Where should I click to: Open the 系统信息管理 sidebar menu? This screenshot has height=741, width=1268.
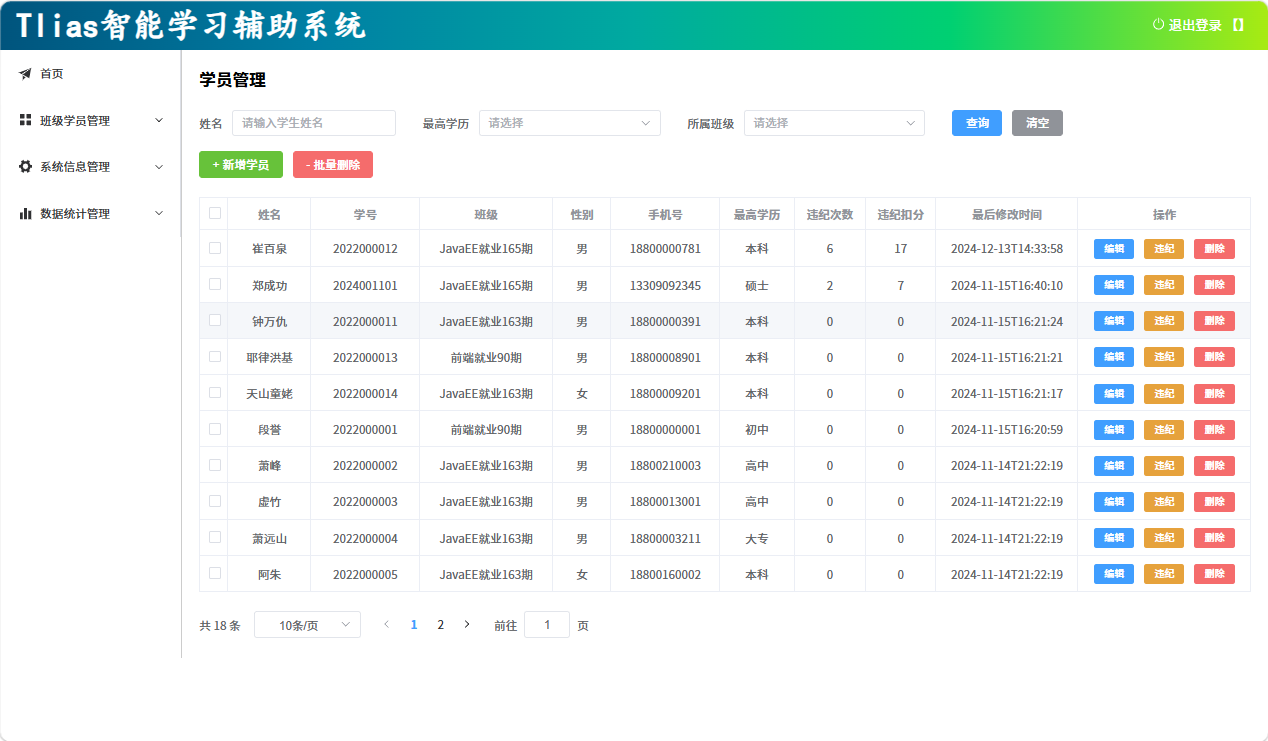pos(90,167)
